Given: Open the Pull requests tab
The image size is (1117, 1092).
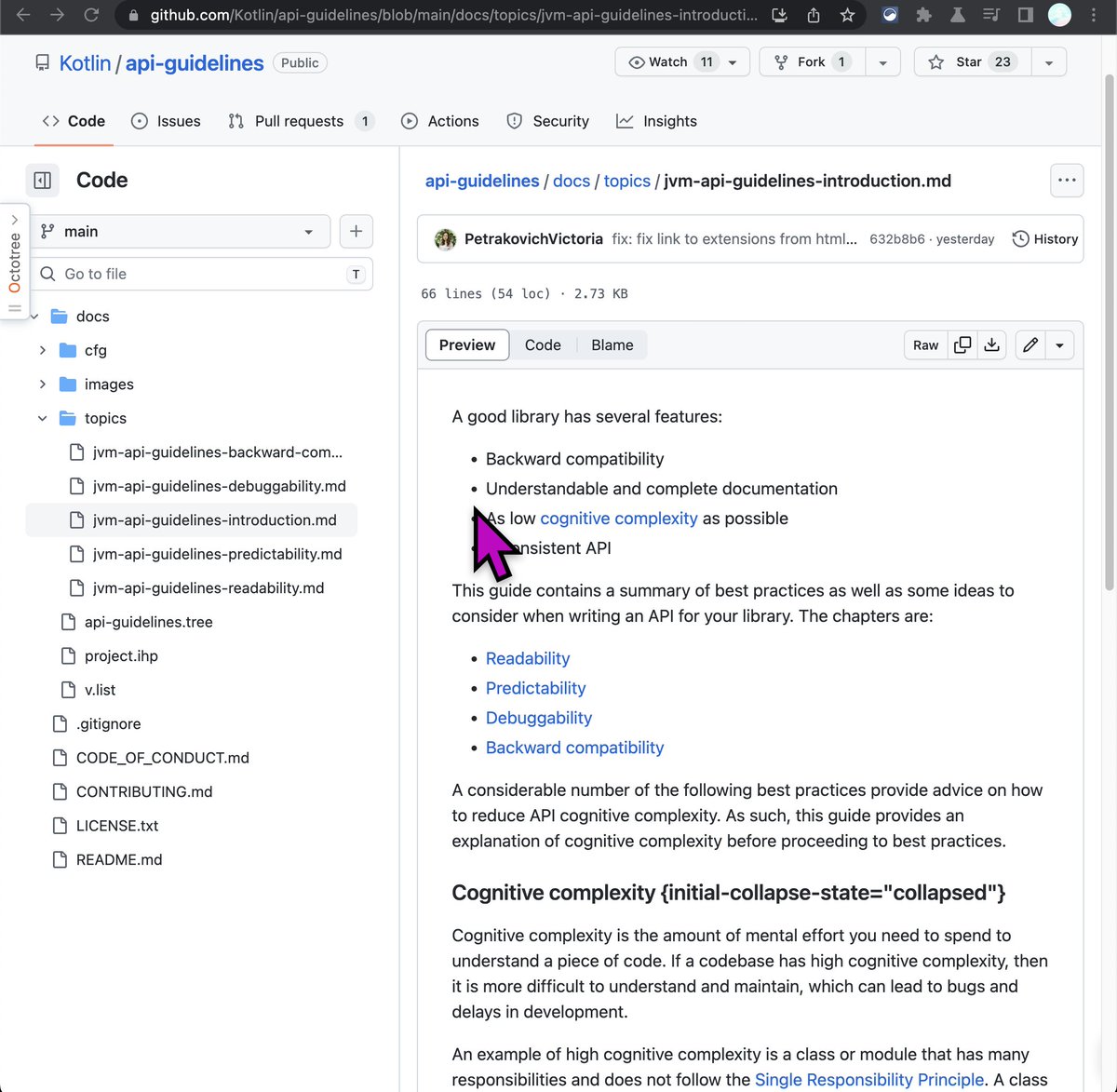Looking at the screenshot, I should [301, 121].
